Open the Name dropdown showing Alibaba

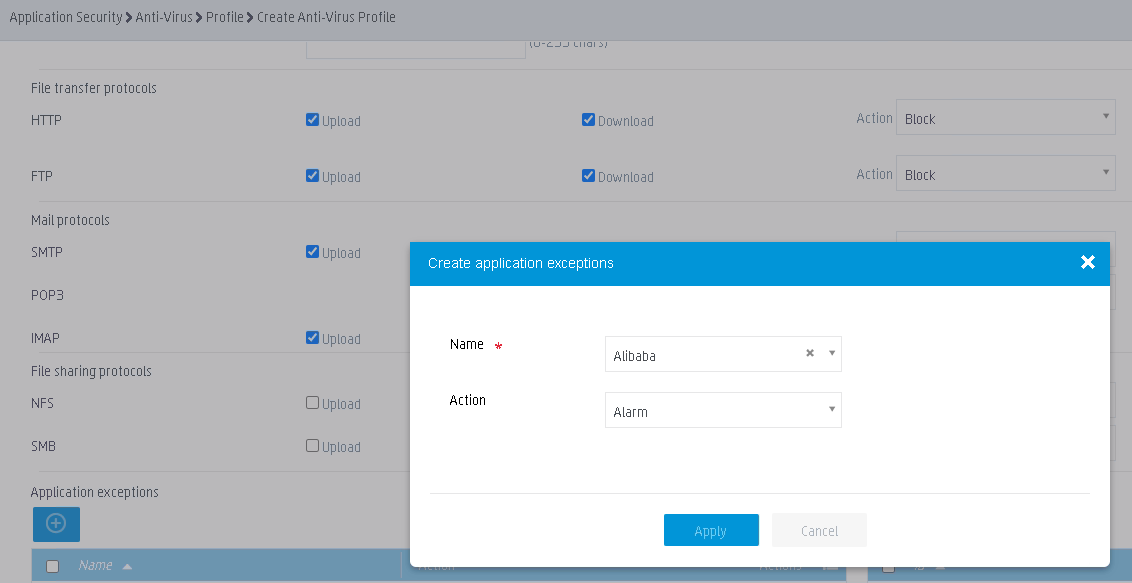click(723, 354)
